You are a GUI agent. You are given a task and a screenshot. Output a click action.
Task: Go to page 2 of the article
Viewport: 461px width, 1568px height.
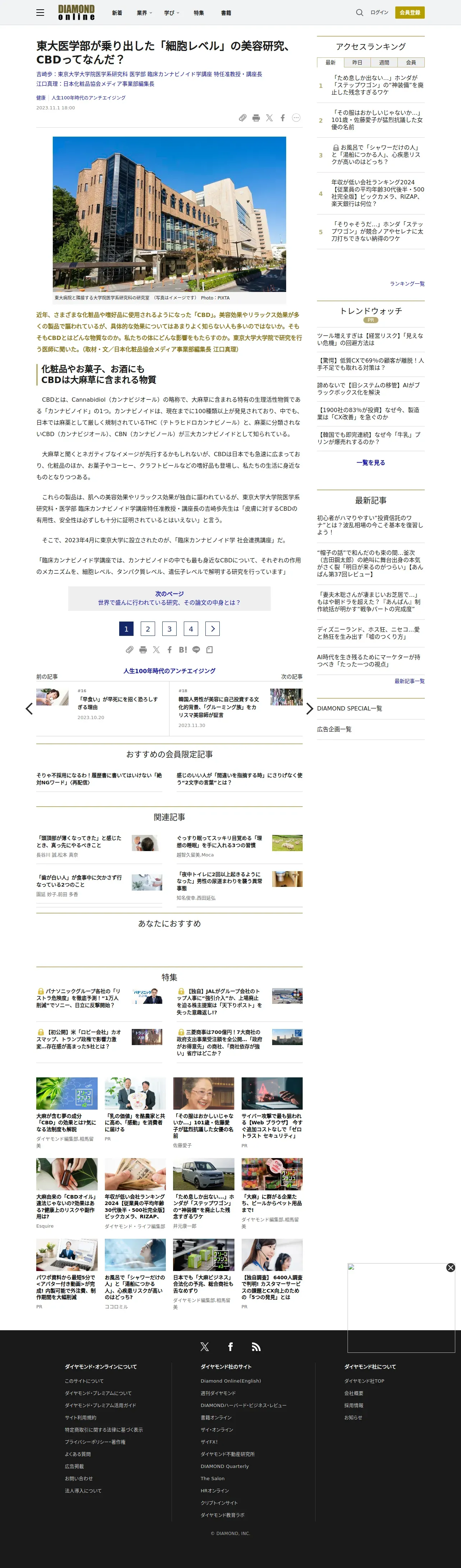point(148,629)
